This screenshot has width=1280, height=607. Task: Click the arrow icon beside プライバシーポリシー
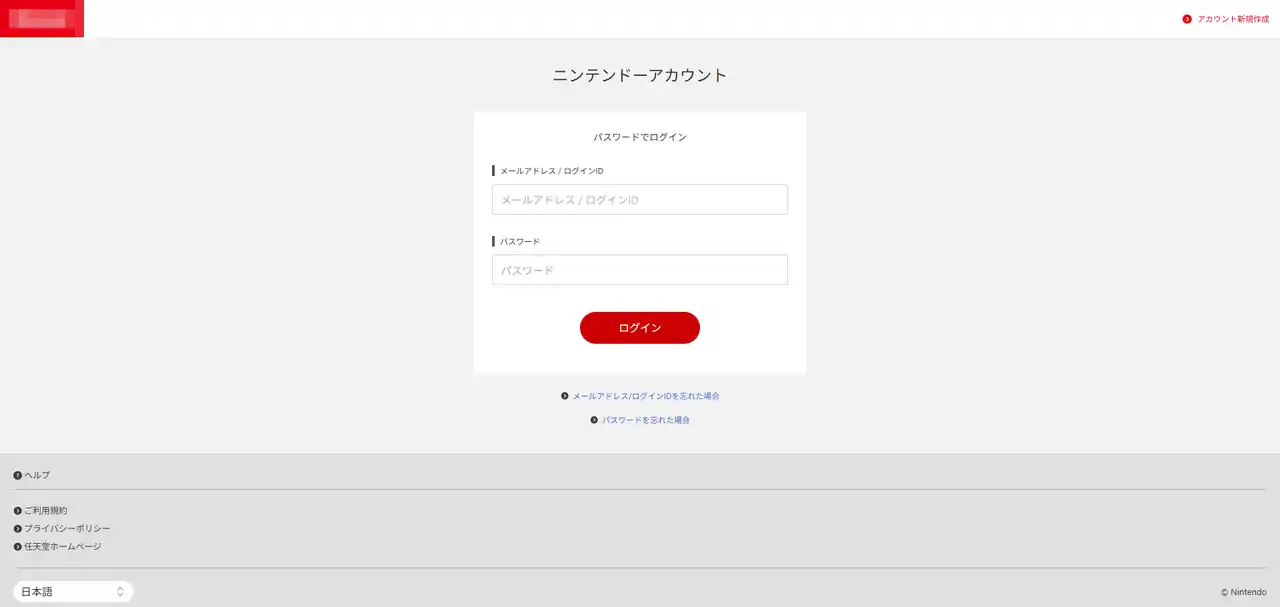pos(18,529)
